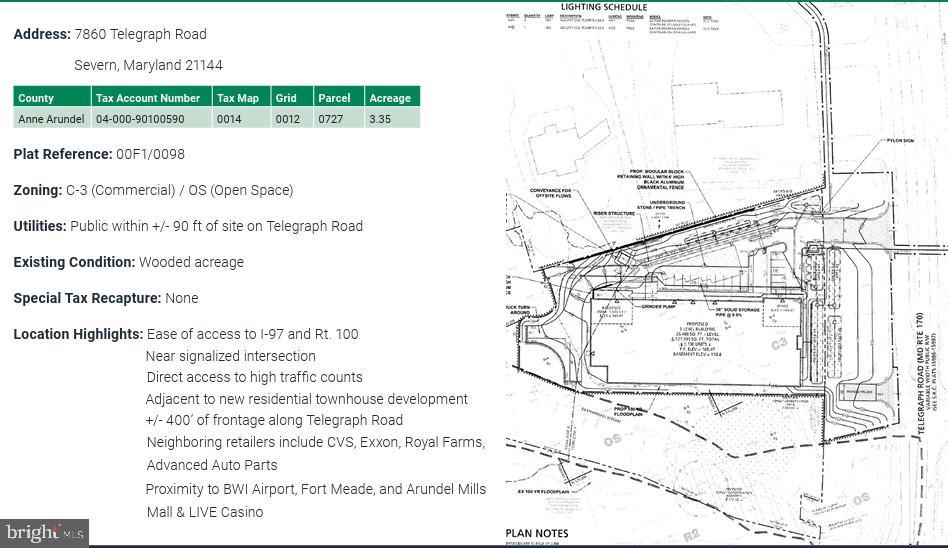
Task: Select the Plat Reference 00F1/0098 text
Action: click(x=150, y=154)
